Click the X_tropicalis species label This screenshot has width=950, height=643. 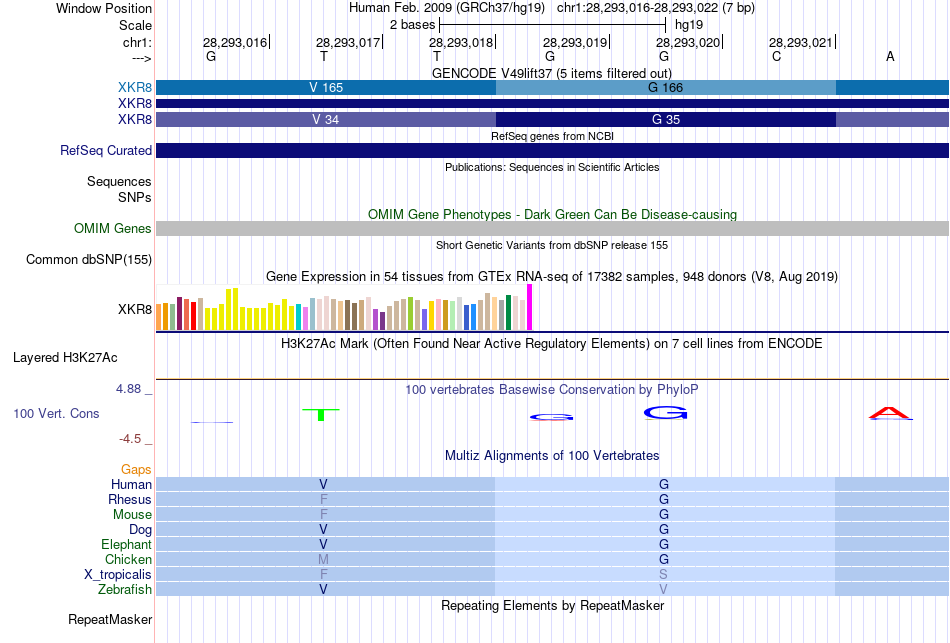pos(118,575)
